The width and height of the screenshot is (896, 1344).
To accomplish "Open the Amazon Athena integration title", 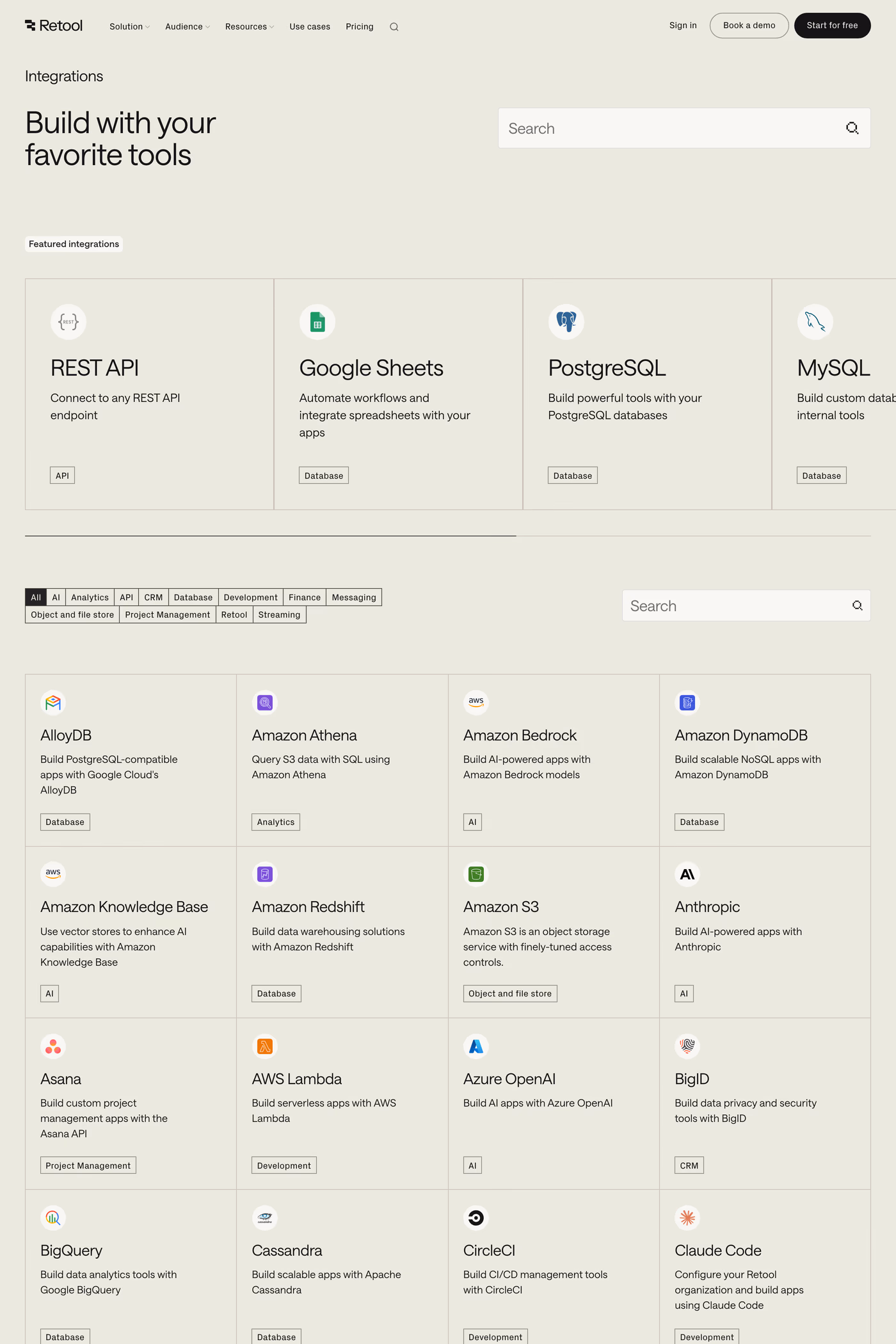I will click(x=305, y=735).
